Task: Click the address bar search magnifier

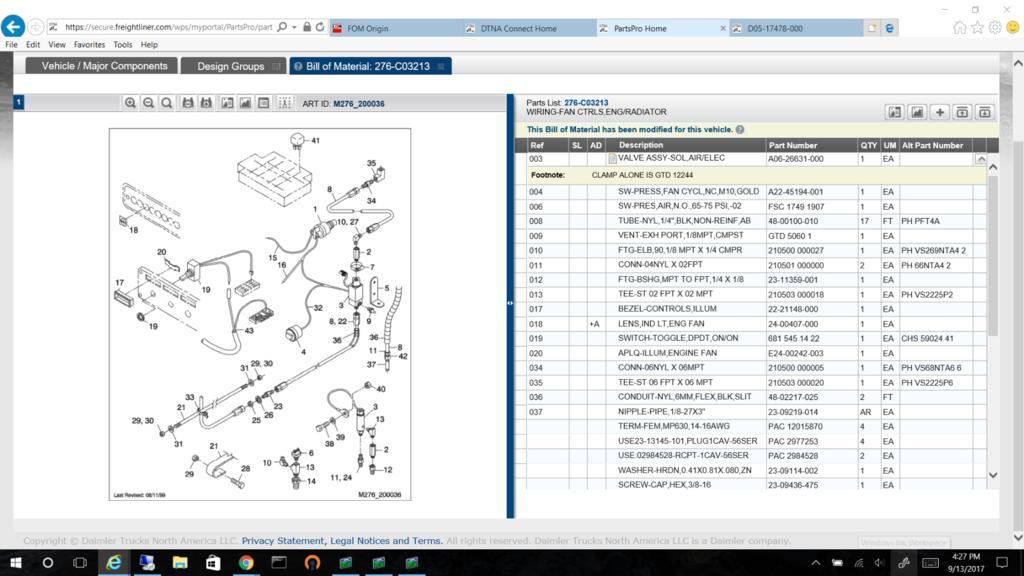Action: coord(282,27)
